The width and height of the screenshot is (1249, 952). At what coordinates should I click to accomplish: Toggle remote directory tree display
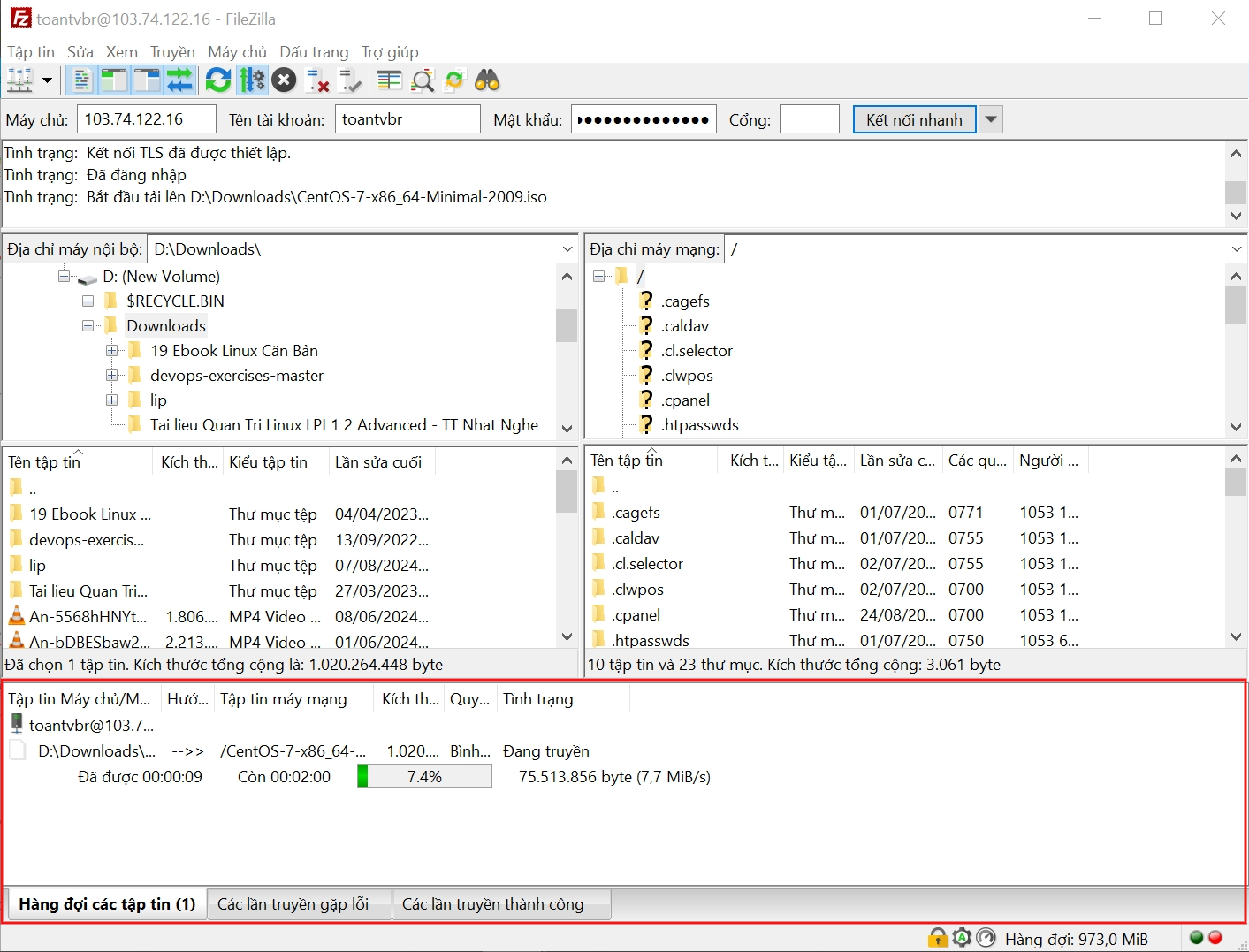147,80
